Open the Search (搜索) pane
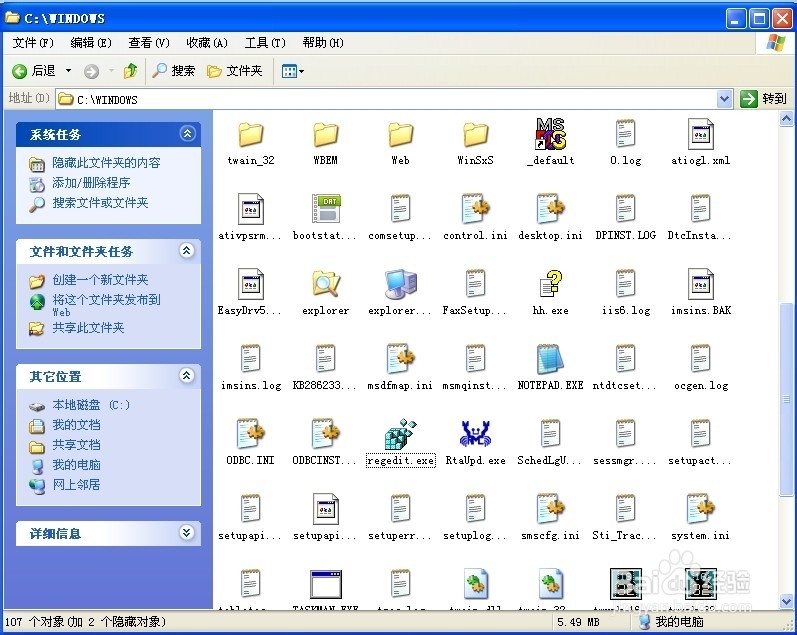Viewport: 797px width, 635px height. click(174, 71)
